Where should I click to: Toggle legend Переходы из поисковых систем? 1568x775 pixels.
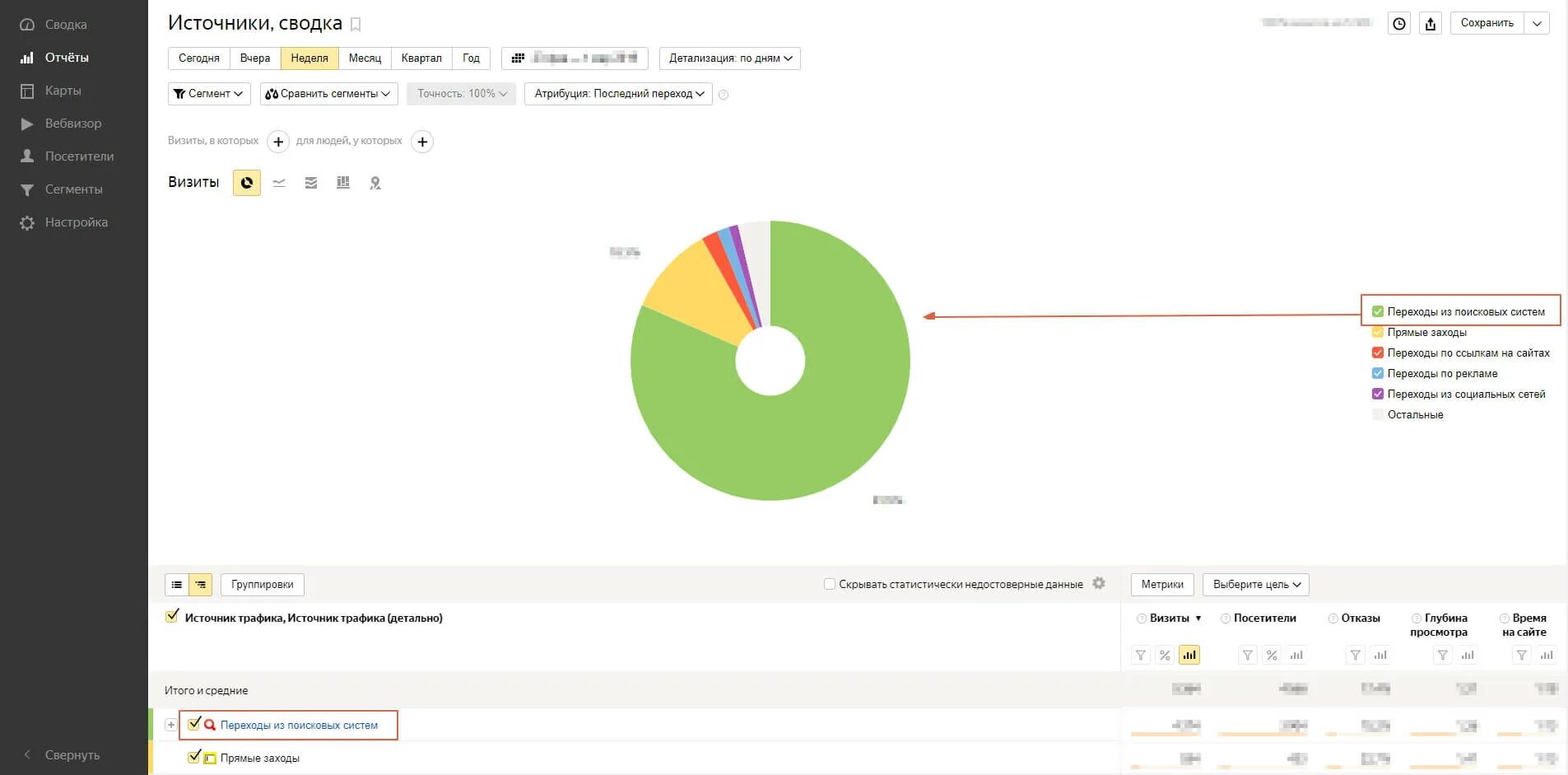[x=1378, y=311]
